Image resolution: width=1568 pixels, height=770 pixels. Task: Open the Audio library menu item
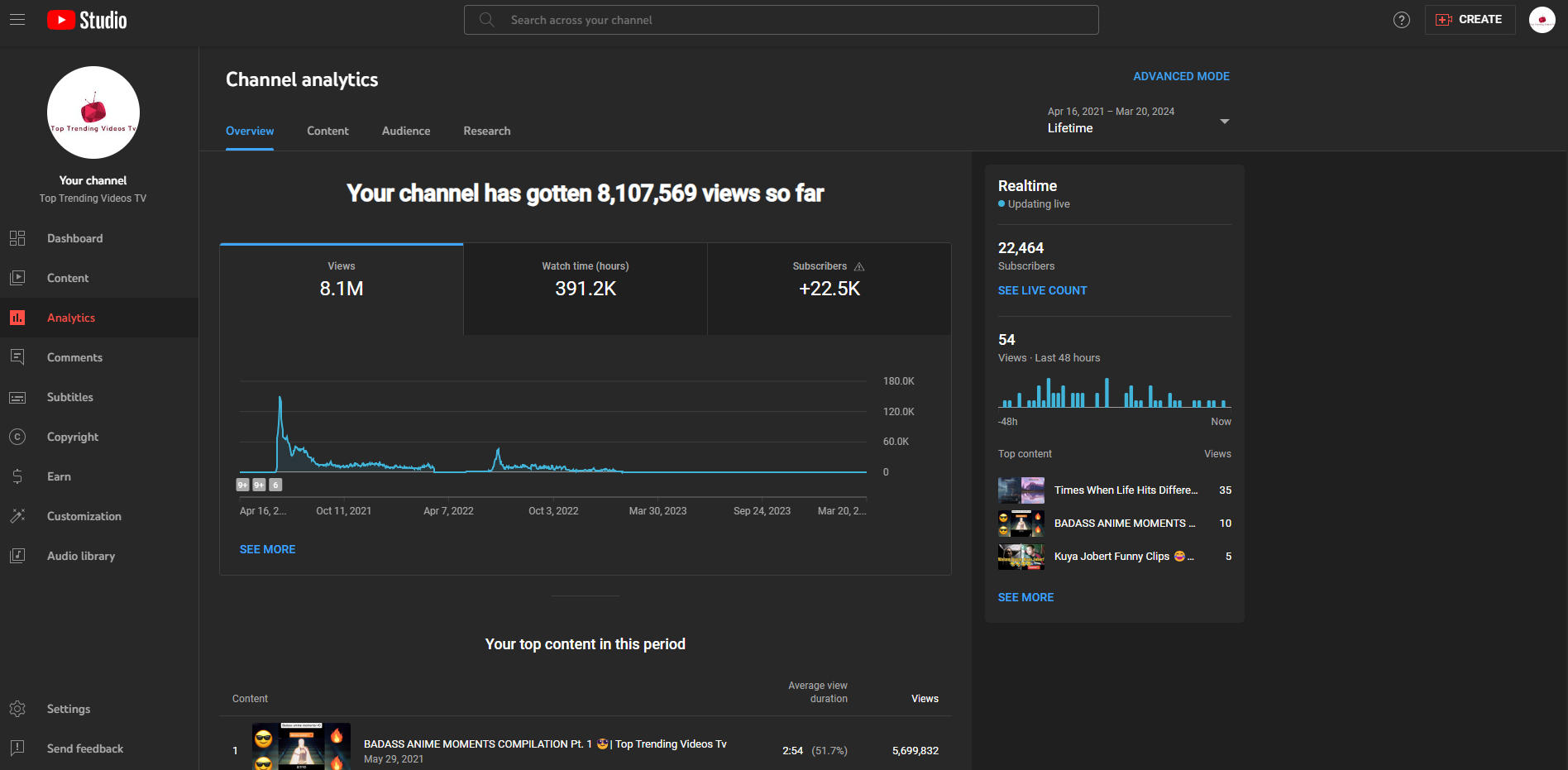click(x=99, y=556)
